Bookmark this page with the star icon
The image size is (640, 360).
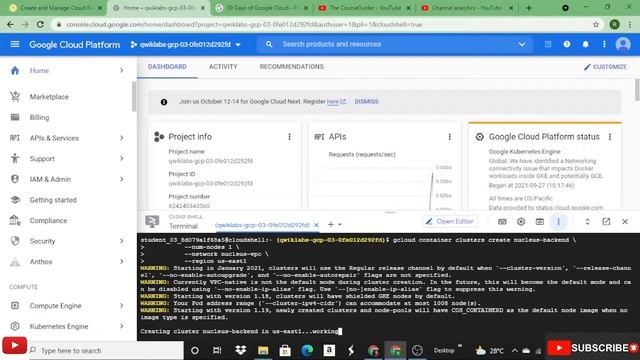click(x=596, y=24)
